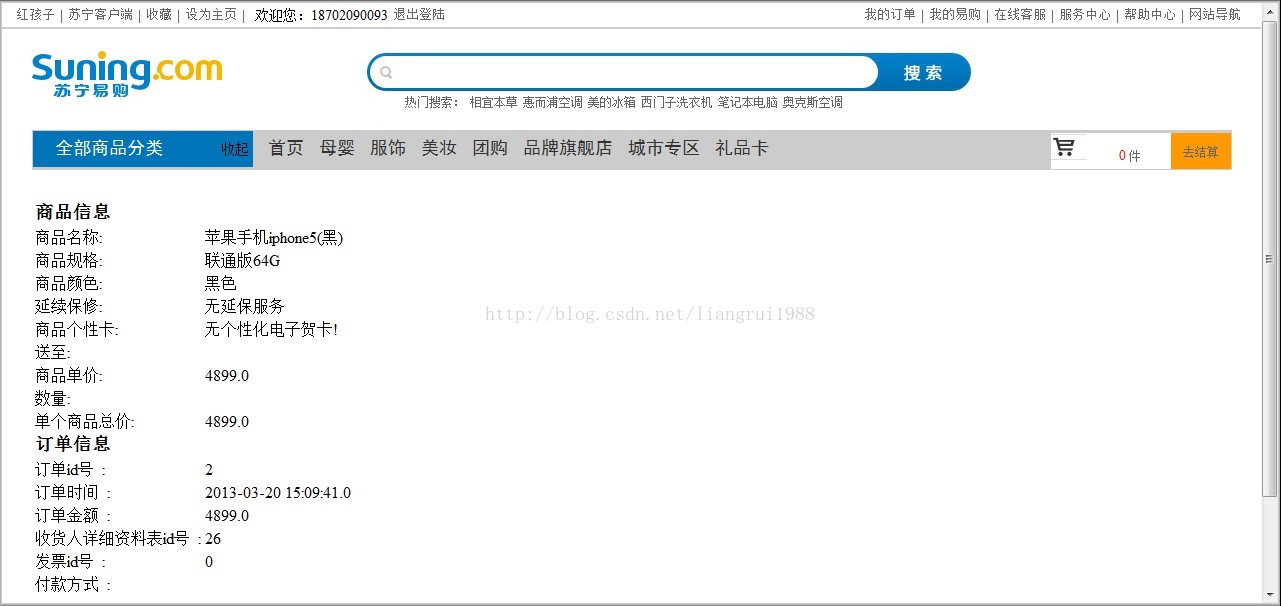
Task: Click hot search term 奥克斯空调
Action: click(812, 102)
